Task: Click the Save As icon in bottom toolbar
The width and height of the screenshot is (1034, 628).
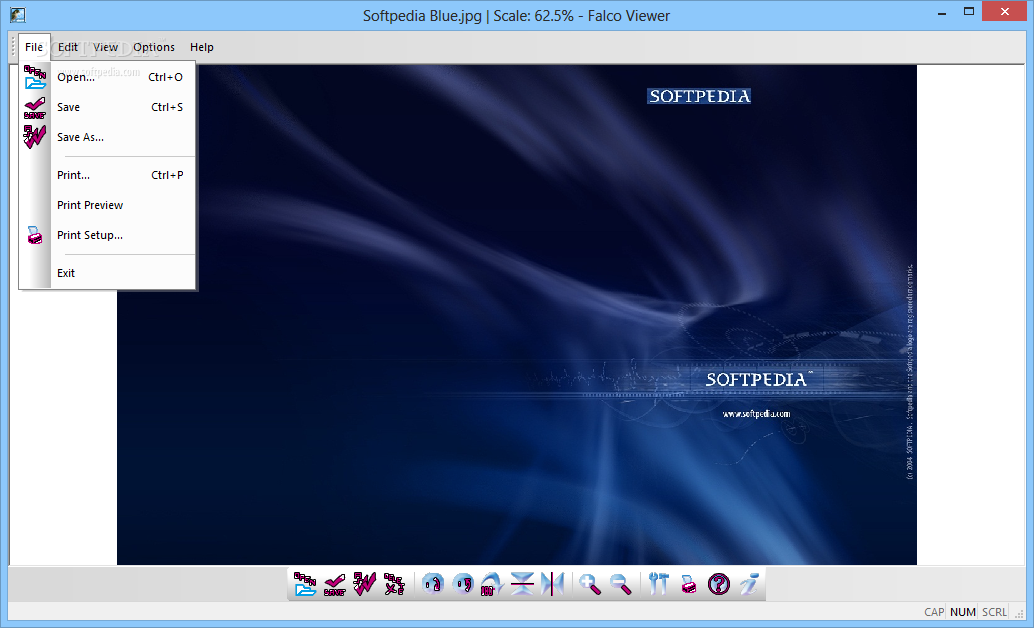Action: click(x=365, y=584)
